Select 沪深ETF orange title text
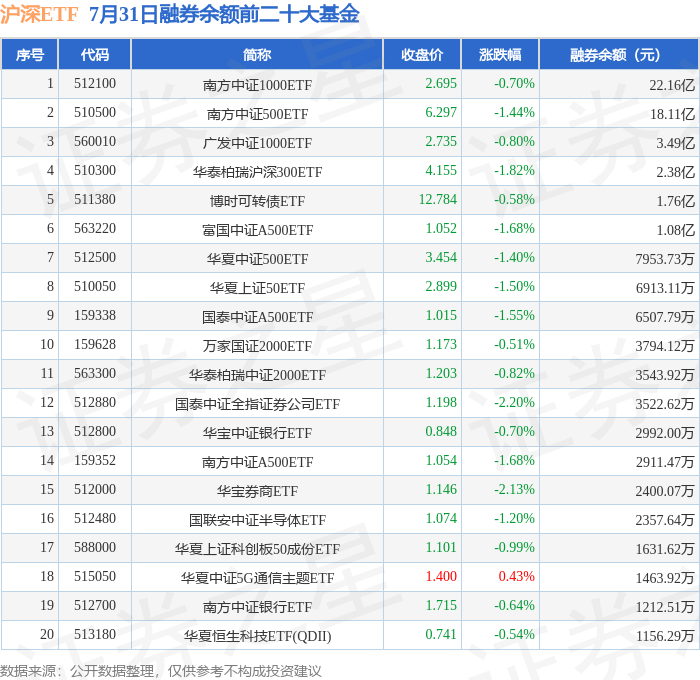Screen dimensions: 700x680 [39, 14]
